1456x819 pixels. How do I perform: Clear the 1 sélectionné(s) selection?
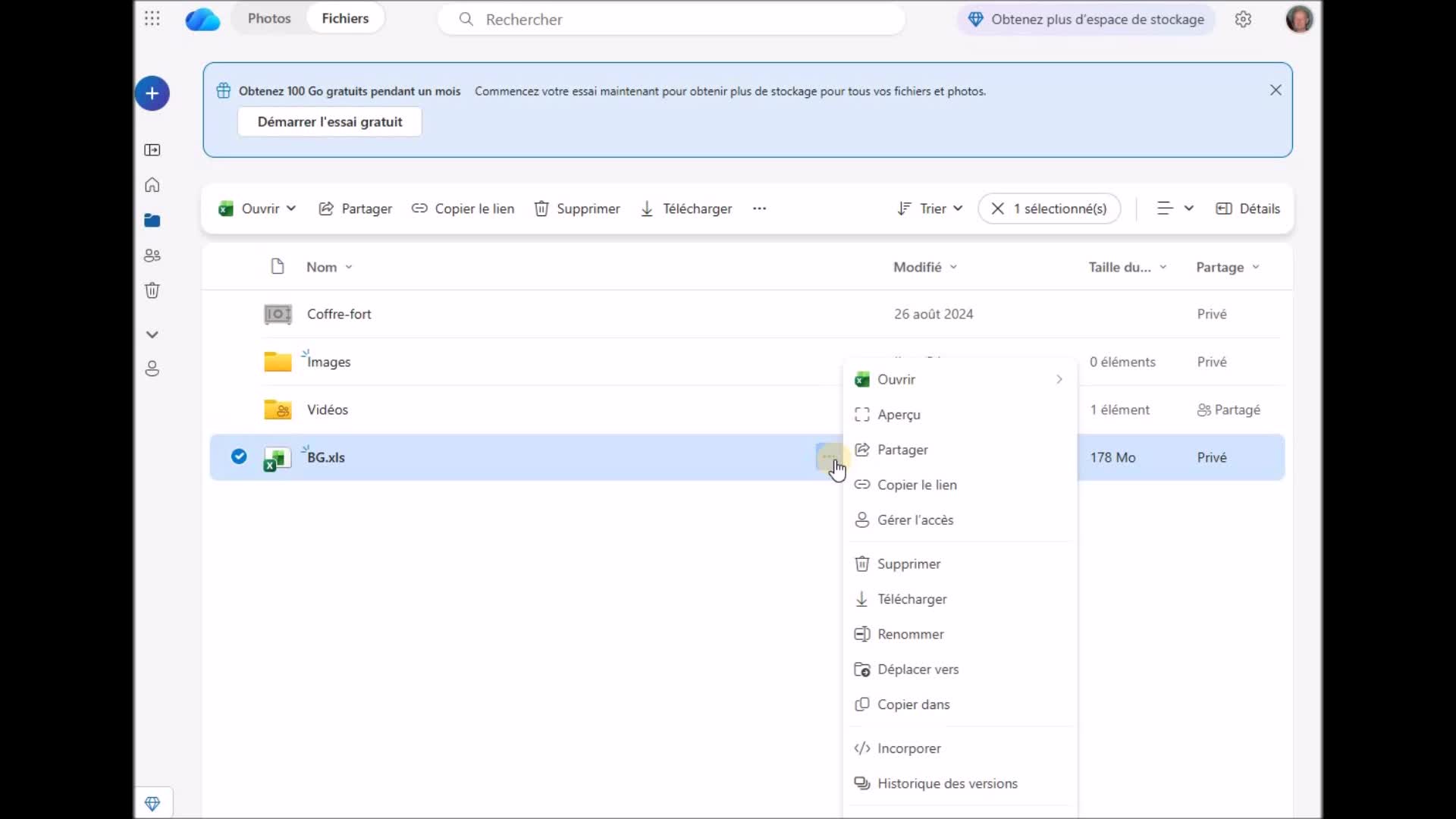point(998,209)
